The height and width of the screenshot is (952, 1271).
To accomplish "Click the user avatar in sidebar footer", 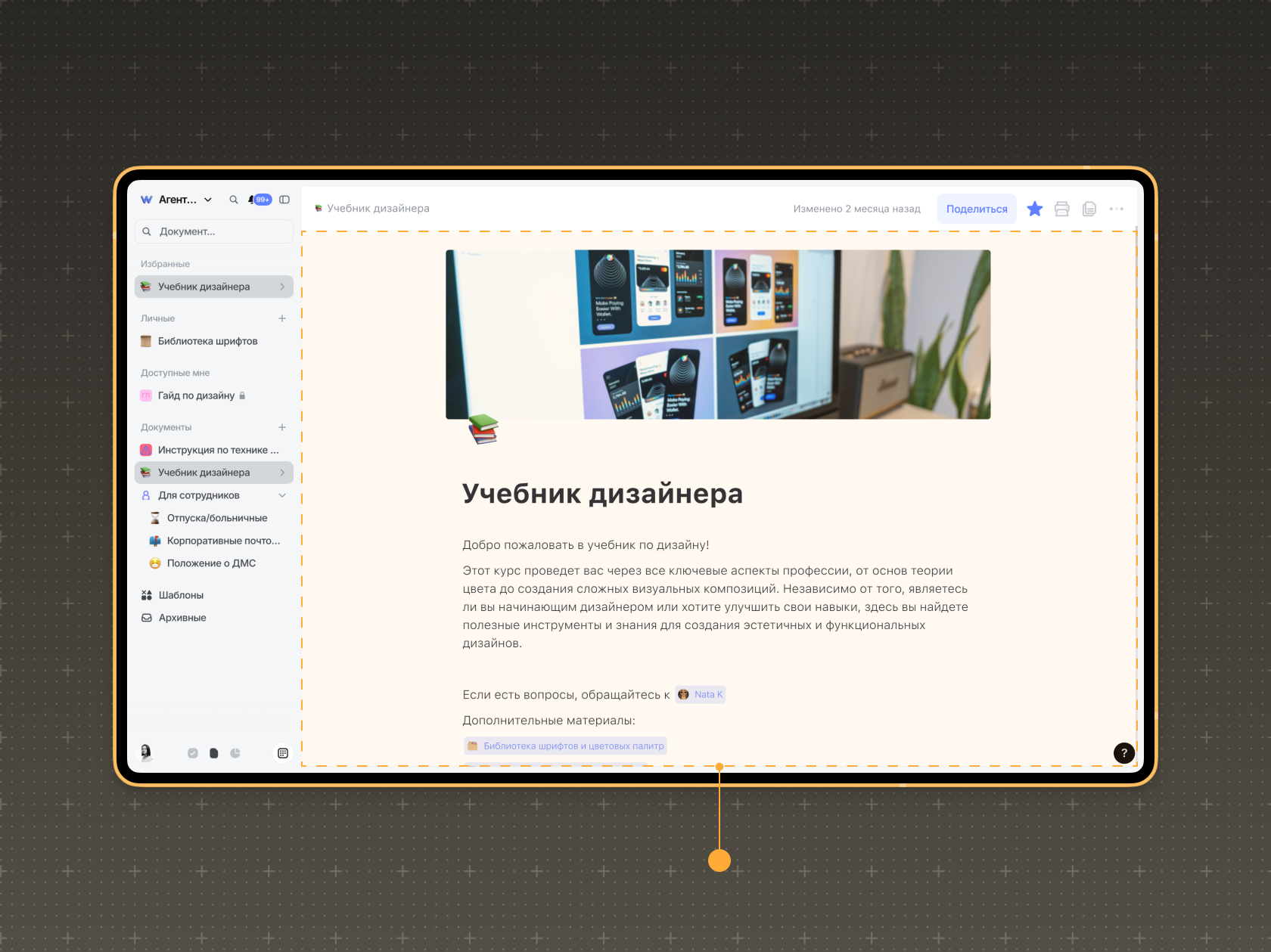I will pyautogui.click(x=146, y=752).
